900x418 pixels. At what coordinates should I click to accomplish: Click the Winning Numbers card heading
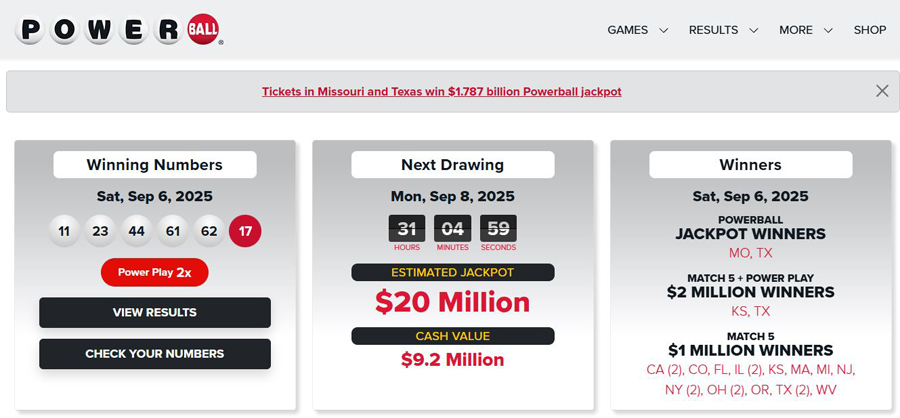(155, 165)
